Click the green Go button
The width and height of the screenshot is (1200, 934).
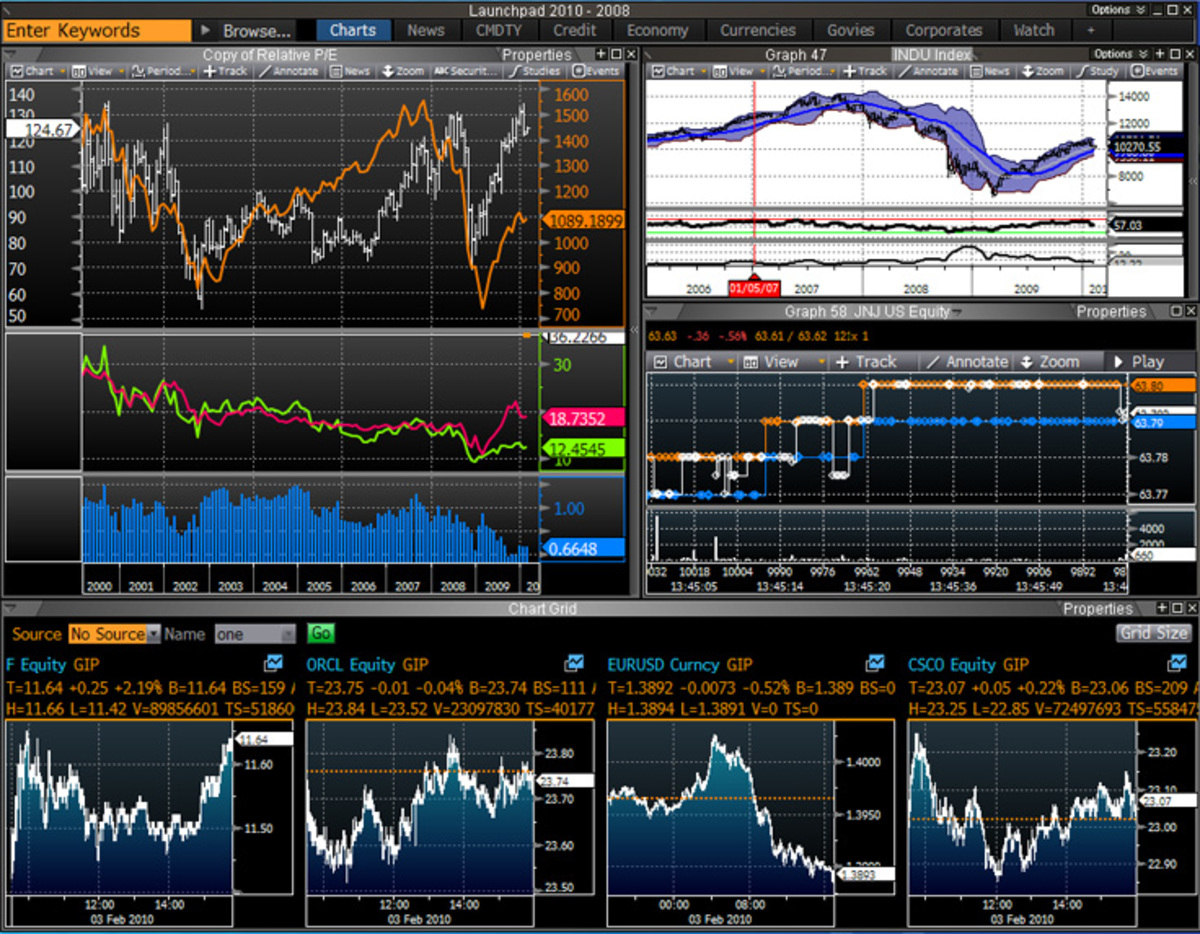point(321,634)
